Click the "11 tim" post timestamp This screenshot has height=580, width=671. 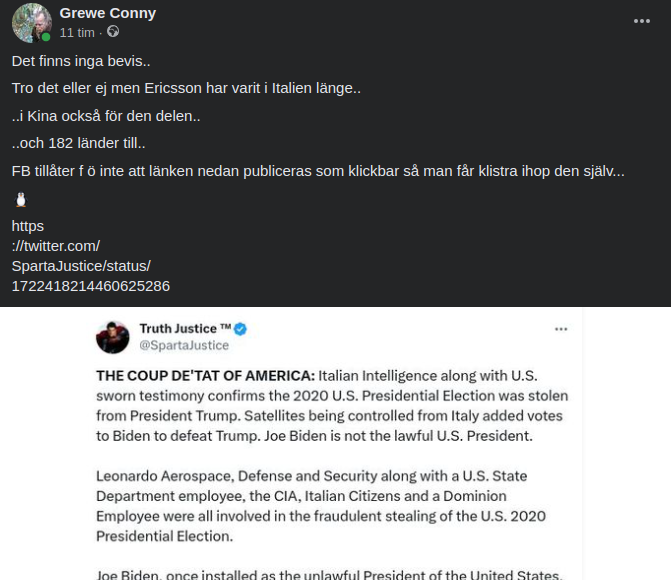[77, 32]
